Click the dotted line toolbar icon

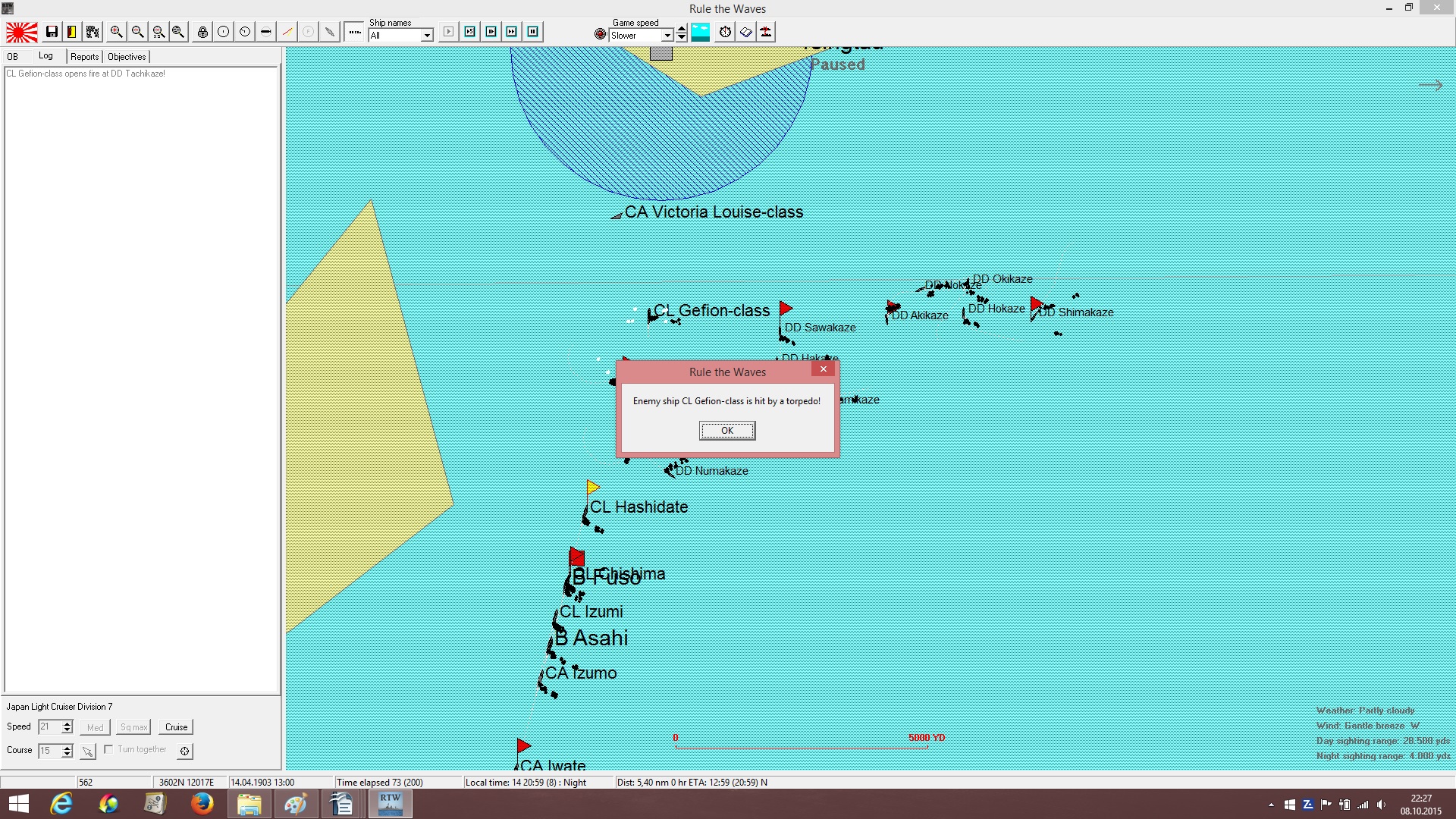354,32
